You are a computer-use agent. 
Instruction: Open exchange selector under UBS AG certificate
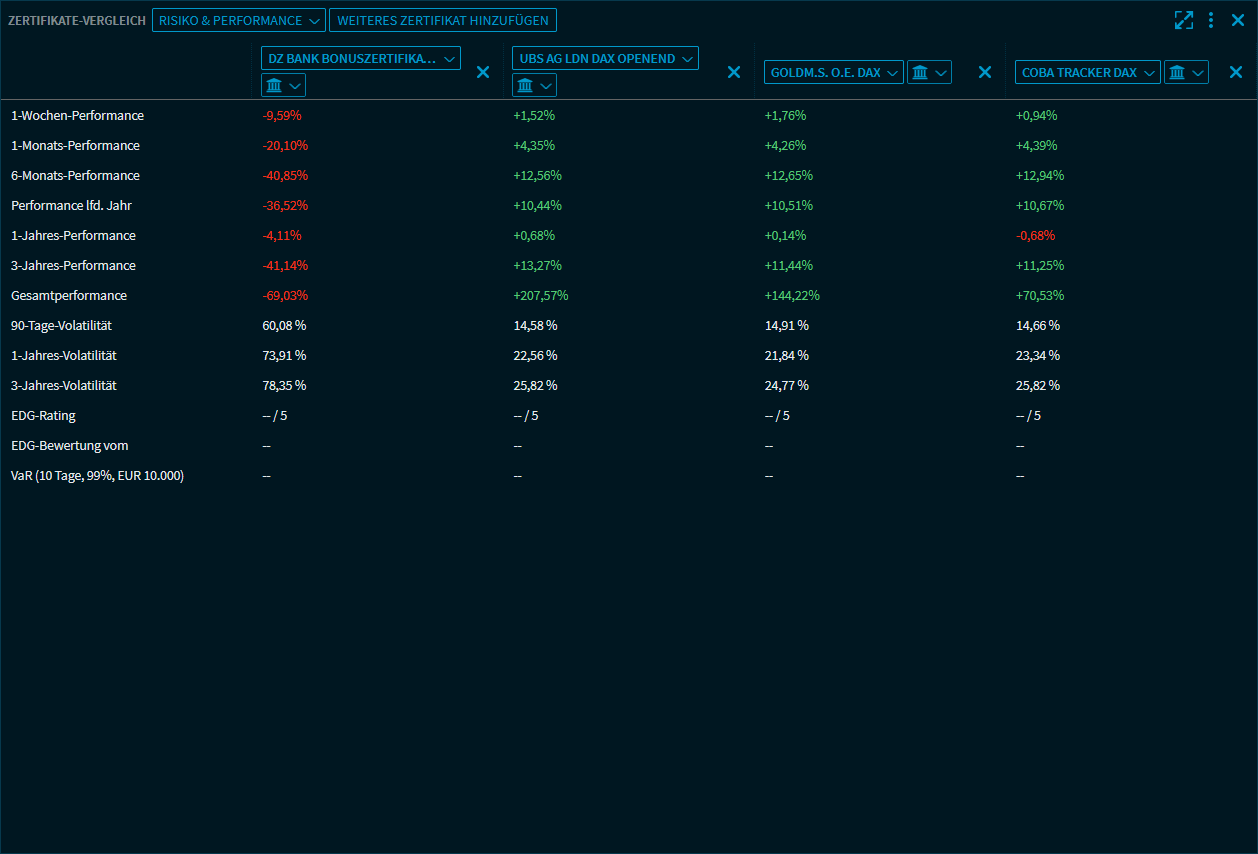534,85
